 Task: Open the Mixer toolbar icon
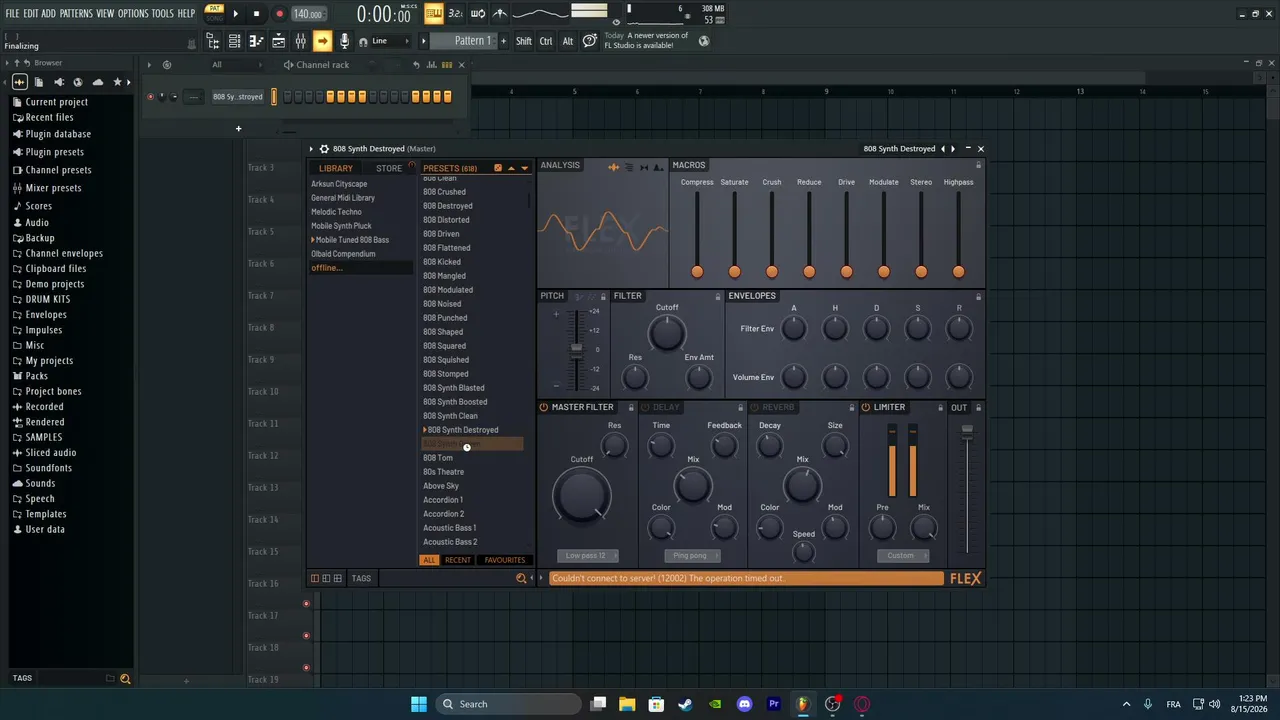300,41
